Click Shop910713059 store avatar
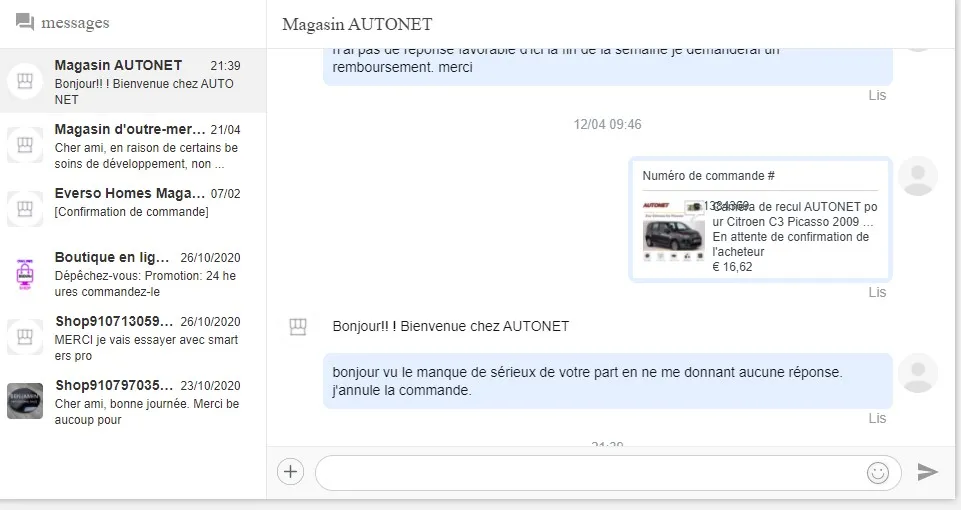This screenshot has width=961, height=510. [25, 337]
